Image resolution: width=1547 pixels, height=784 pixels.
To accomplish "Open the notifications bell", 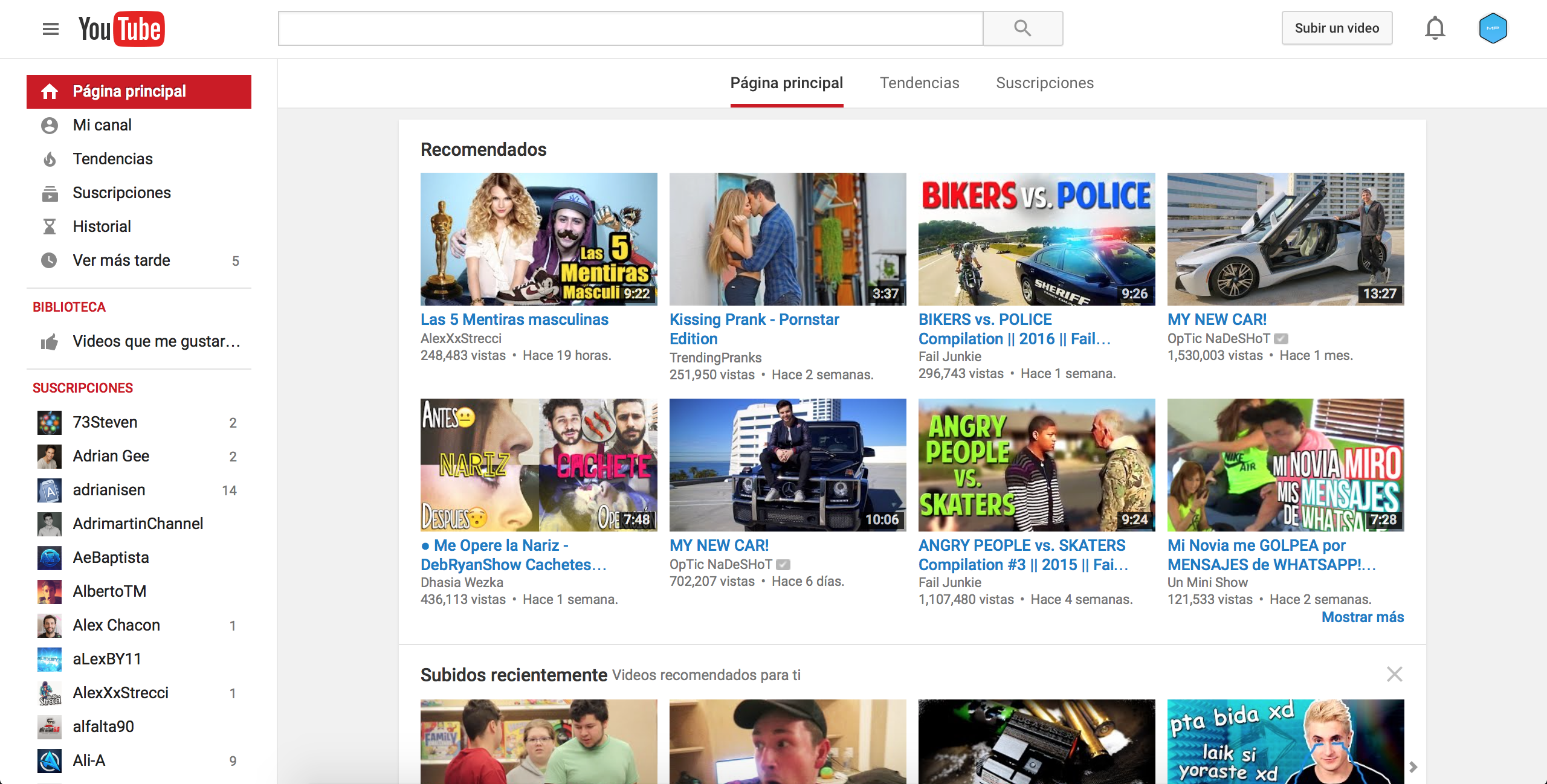I will [1435, 28].
